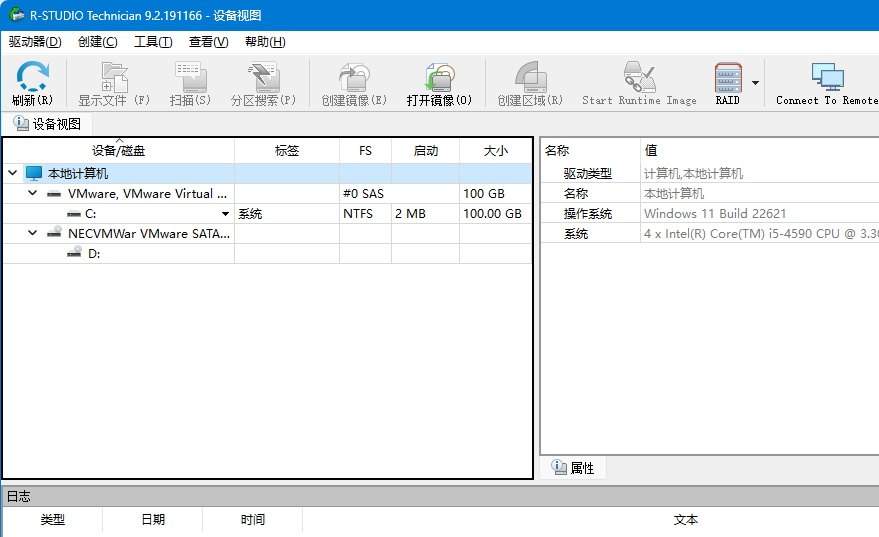879x537 pixels.
Task: Click the Scan (扫描) toolbar icon
Action: pyautogui.click(x=190, y=77)
